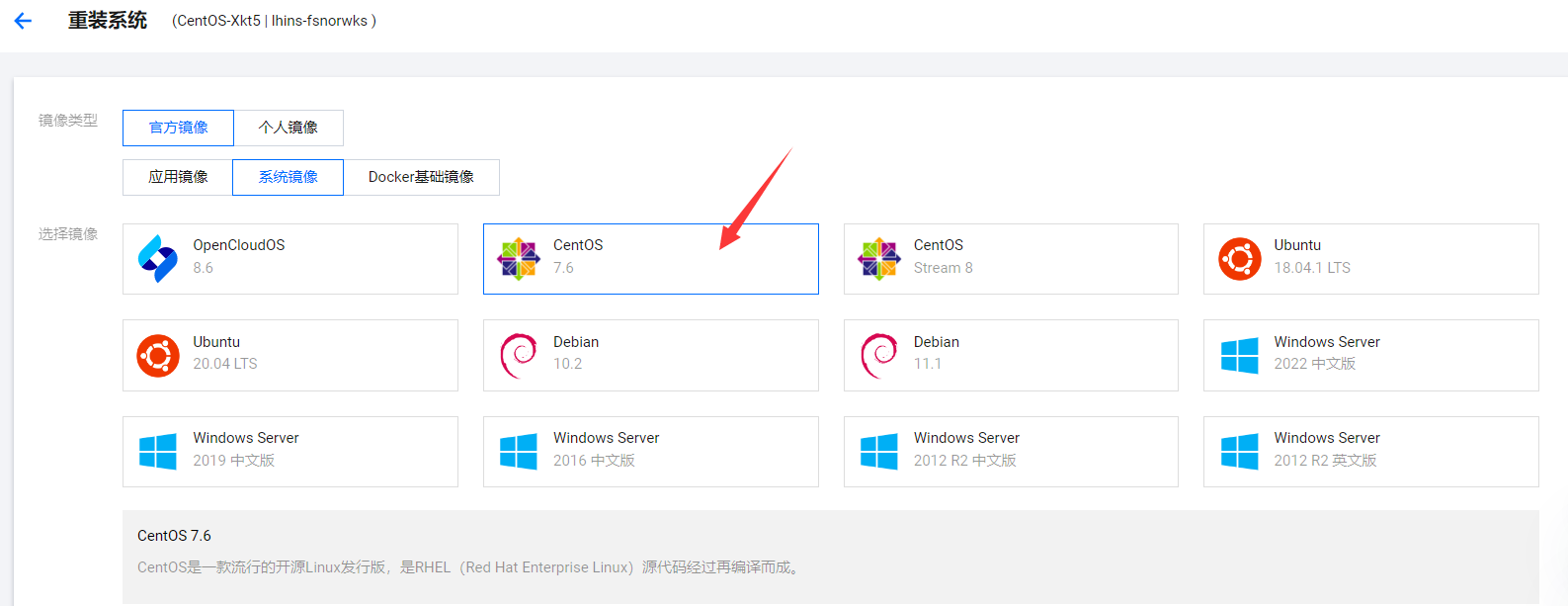Screen dimensions: 1568x606
Task: Go back with the blue arrow icon
Action: [23, 21]
